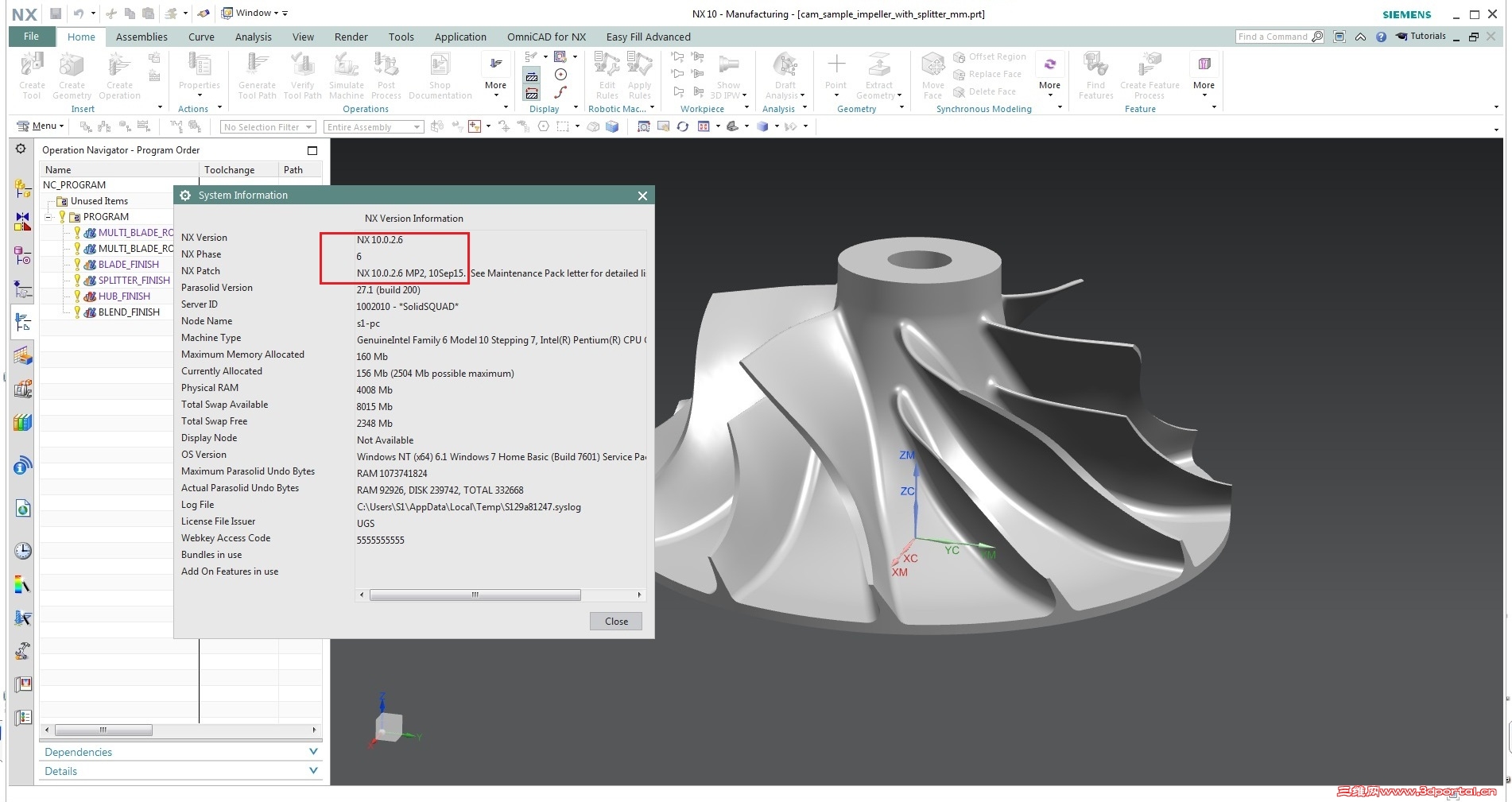
Task: Open the Menu dropdown
Action: point(41,126)
